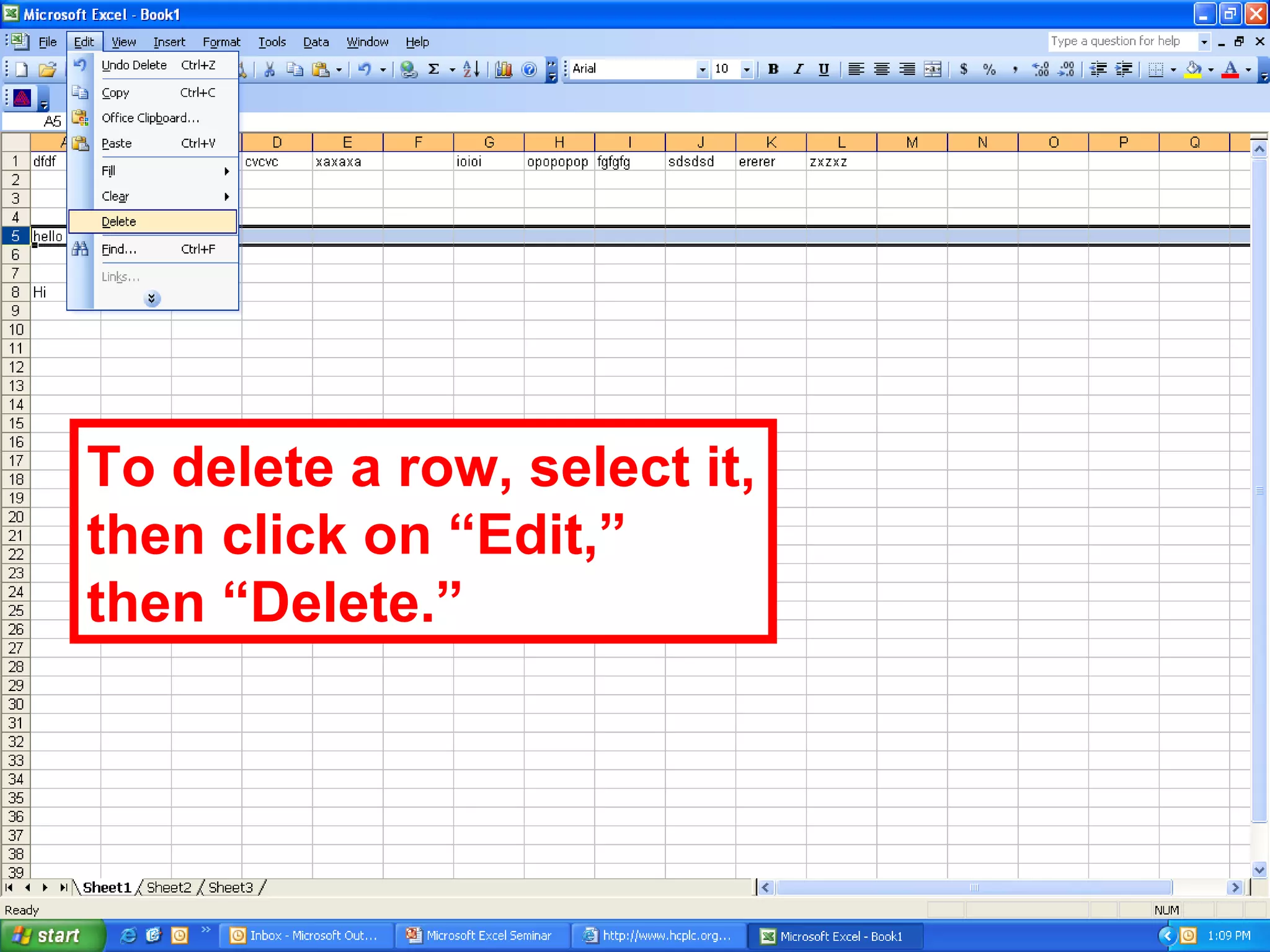Switch to Sheet3 tab
Viewport: 1270px width, 952px height.
230,888
